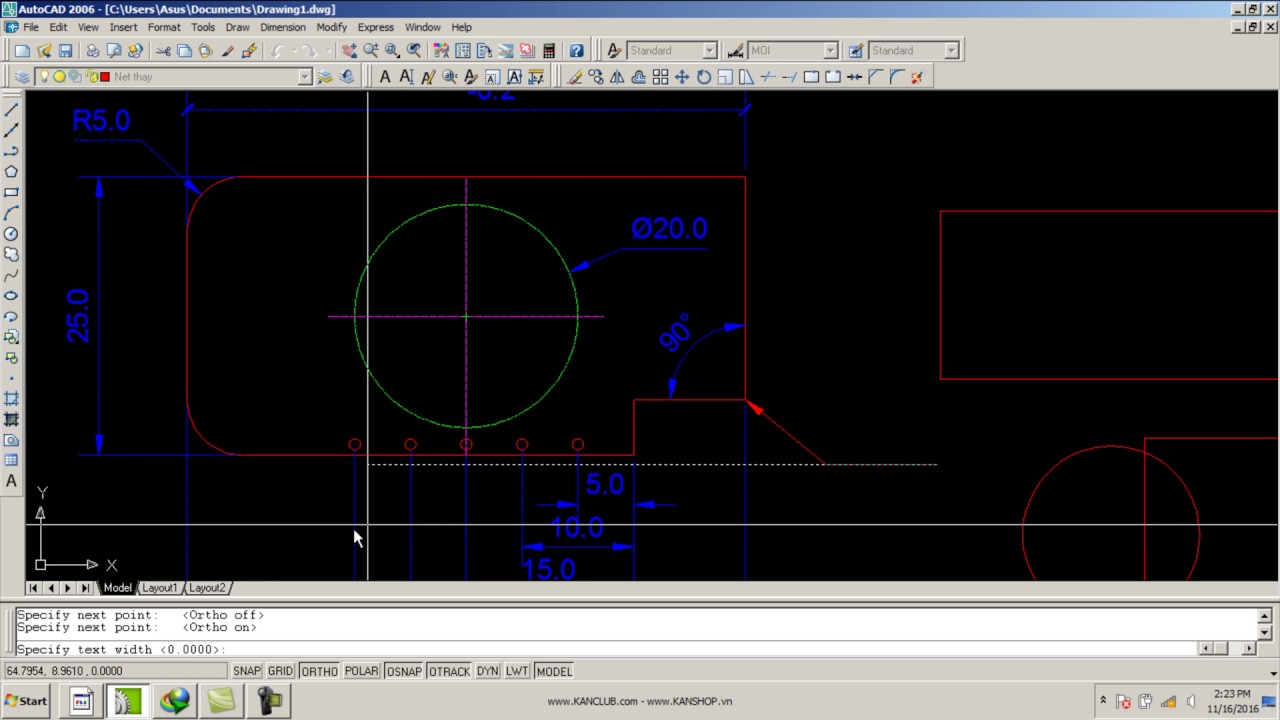Click the Chamfer tool
This screenshot has width=1280, height=720.
(875, 77)
